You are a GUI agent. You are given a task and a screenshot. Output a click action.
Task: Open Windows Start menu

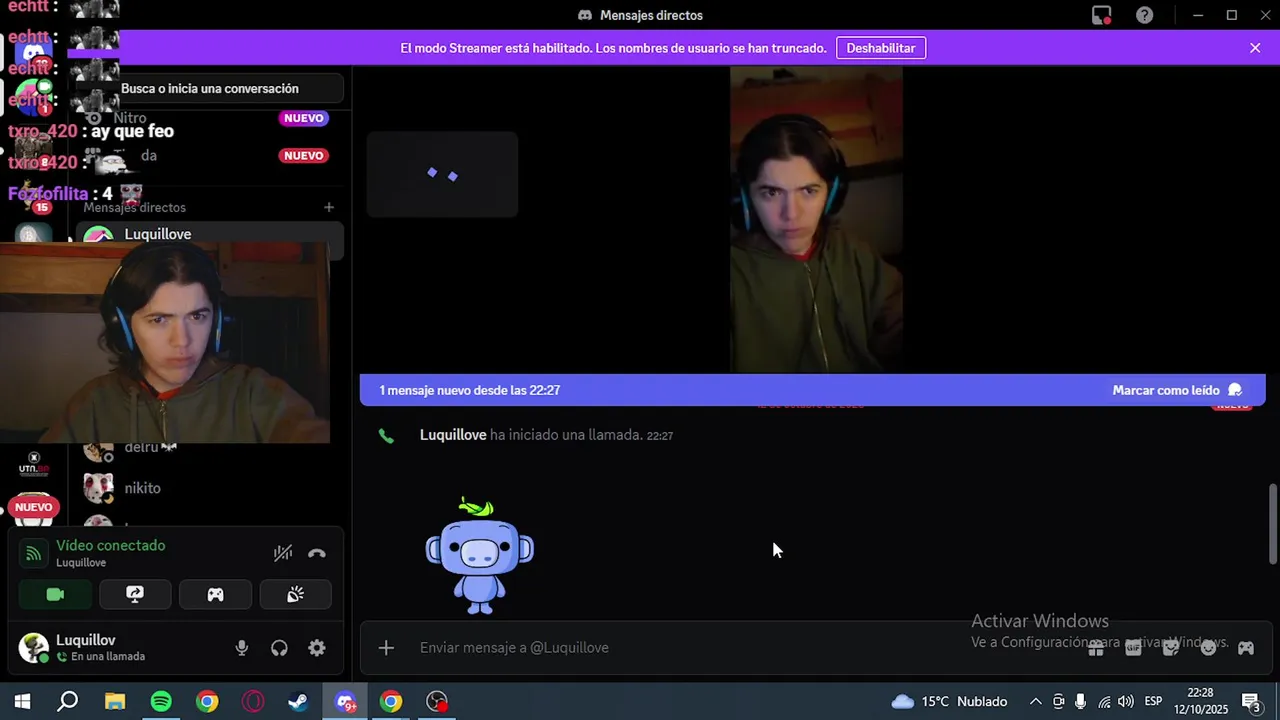pos(22,702)
